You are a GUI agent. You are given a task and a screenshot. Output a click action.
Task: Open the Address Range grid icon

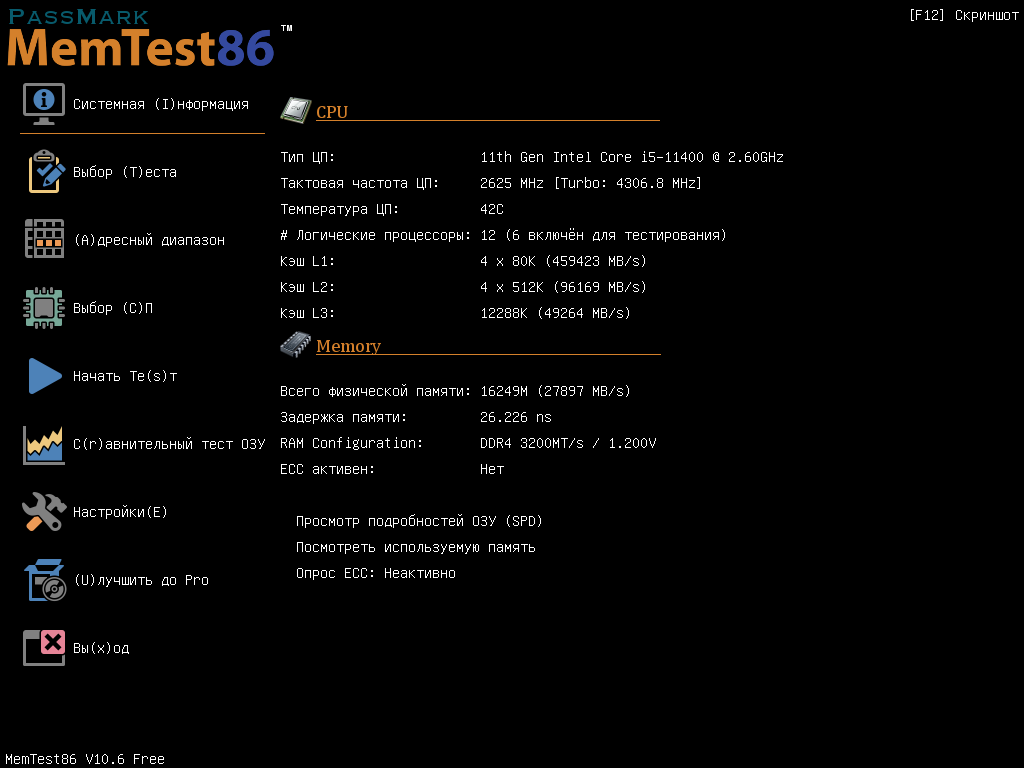pyautogui.click(x=44, y=239)
